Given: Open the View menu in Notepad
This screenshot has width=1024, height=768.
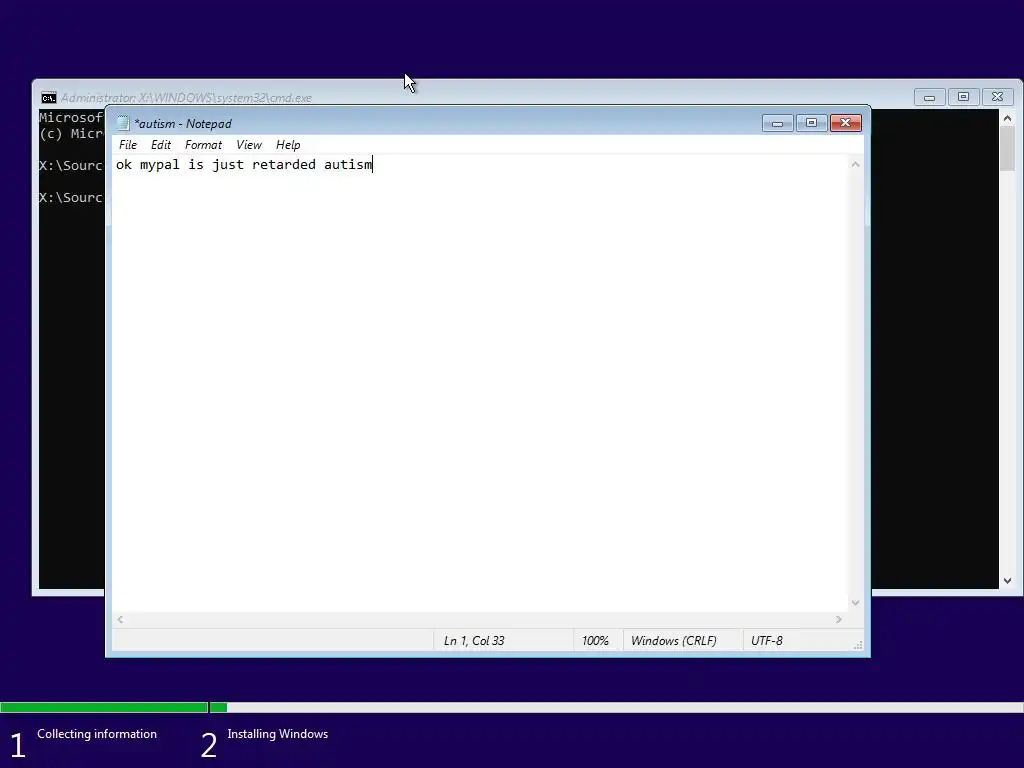Looking at the screenshot, I should coord(249,145).
